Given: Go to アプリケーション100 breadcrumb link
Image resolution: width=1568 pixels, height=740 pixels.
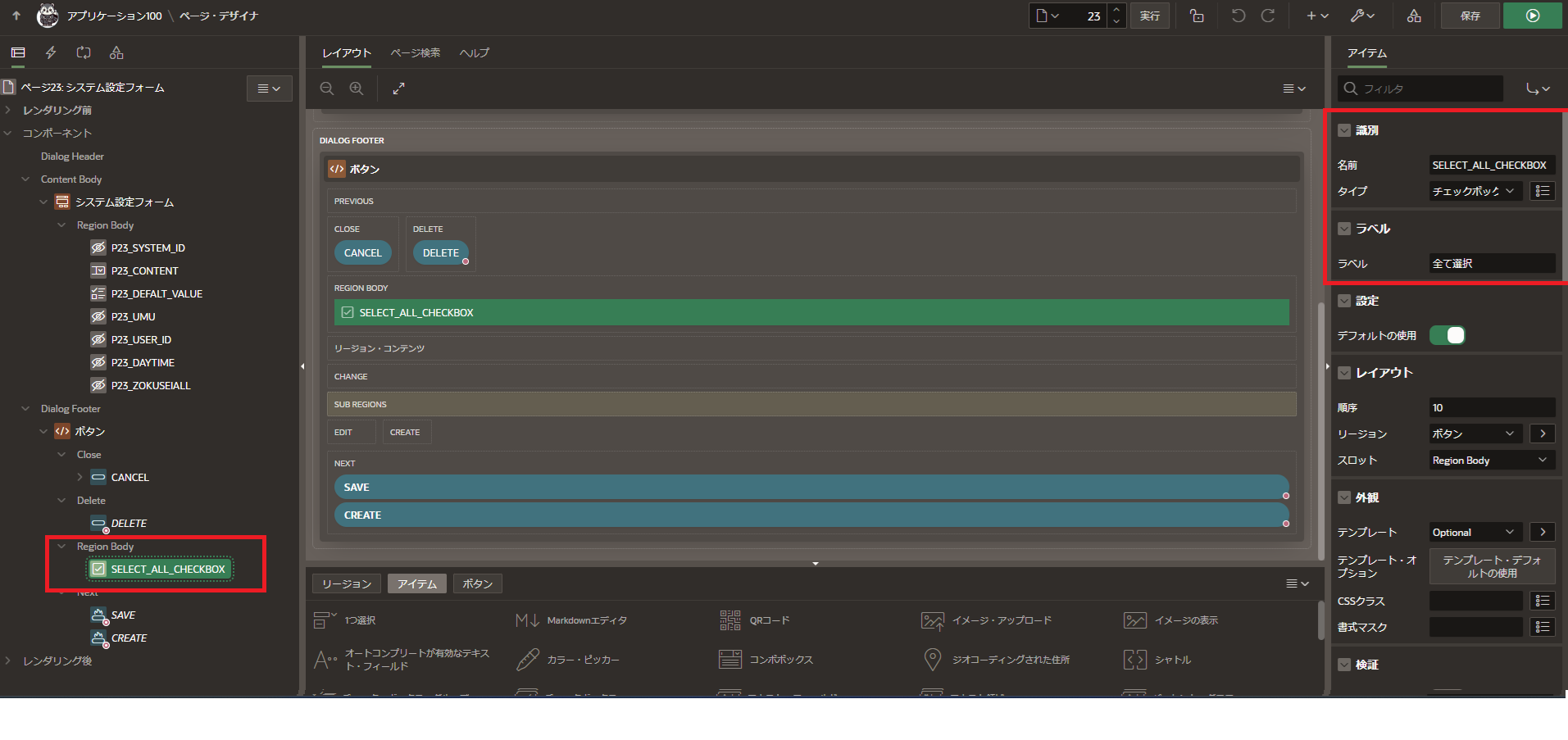Looking at the screenshot, I should point(115,16).
